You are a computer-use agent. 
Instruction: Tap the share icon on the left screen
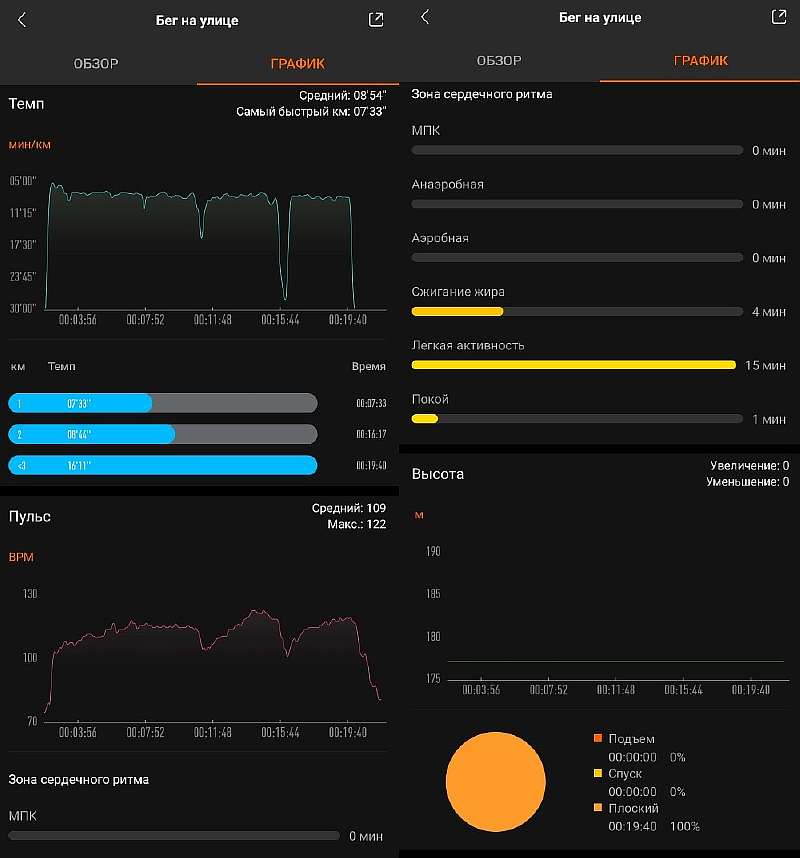click(375, 20)
